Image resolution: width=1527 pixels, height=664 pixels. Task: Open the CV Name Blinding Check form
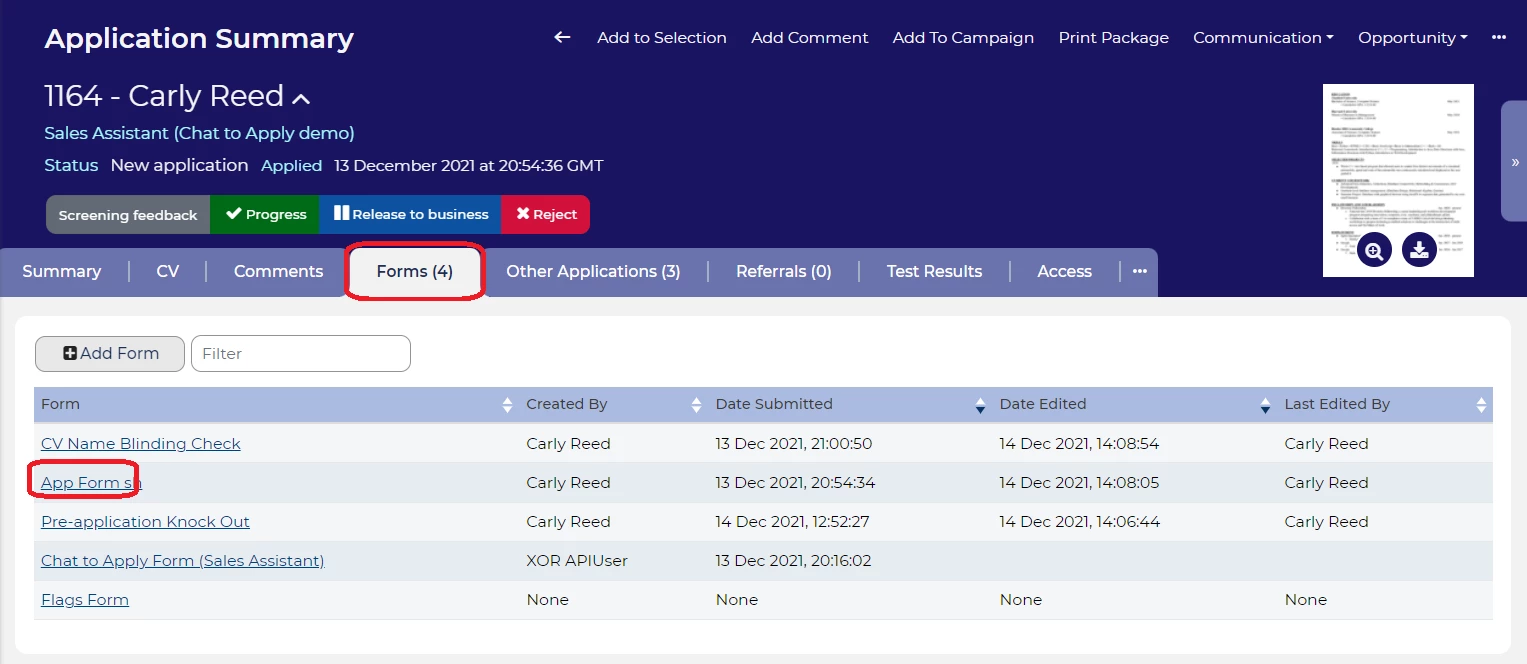point(141,443)
